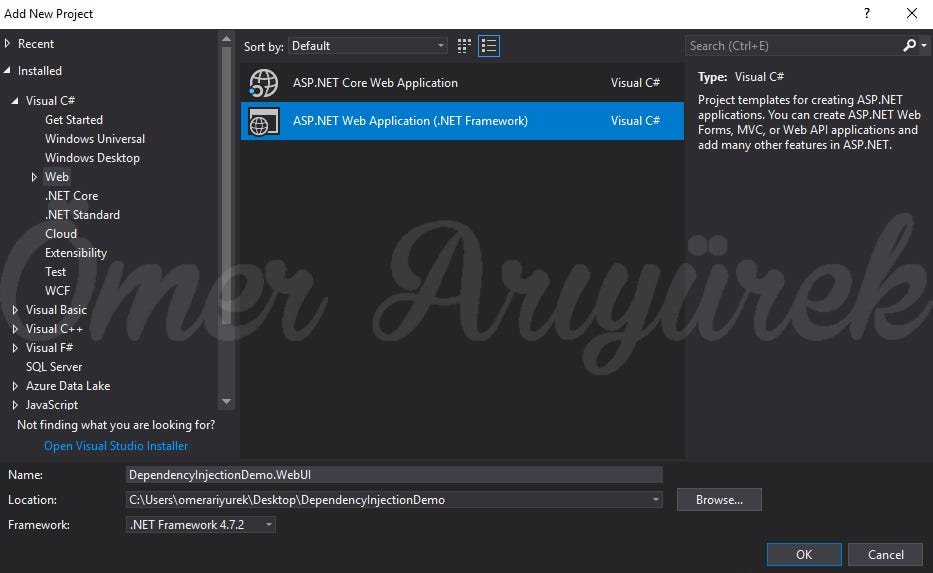933x573 pixels.
Task: Collapse the Installed section
Action: click(x=7, y=70)
